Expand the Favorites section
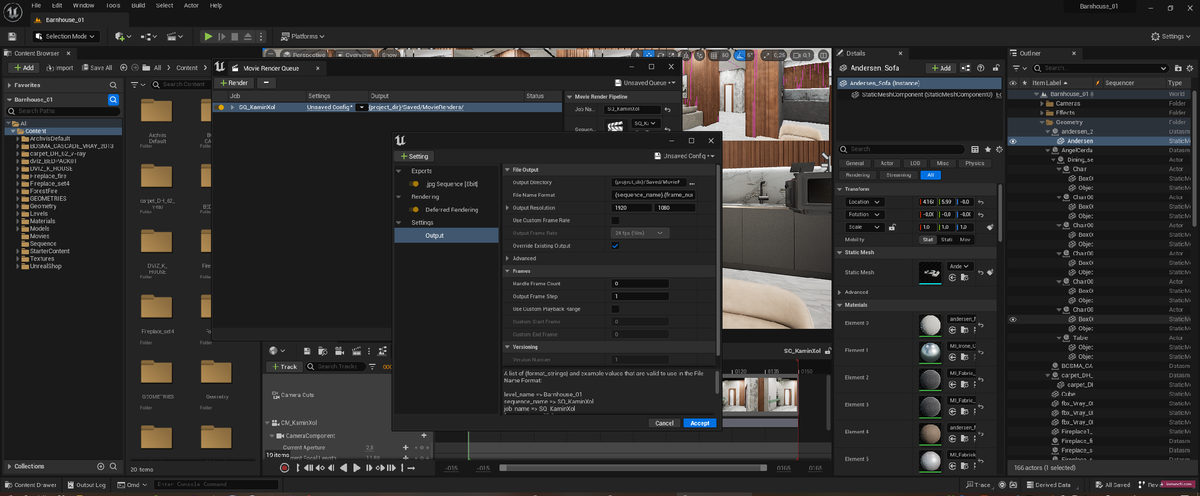The image size is (1200, 496). pyautogui.click(x=10, y=86)
